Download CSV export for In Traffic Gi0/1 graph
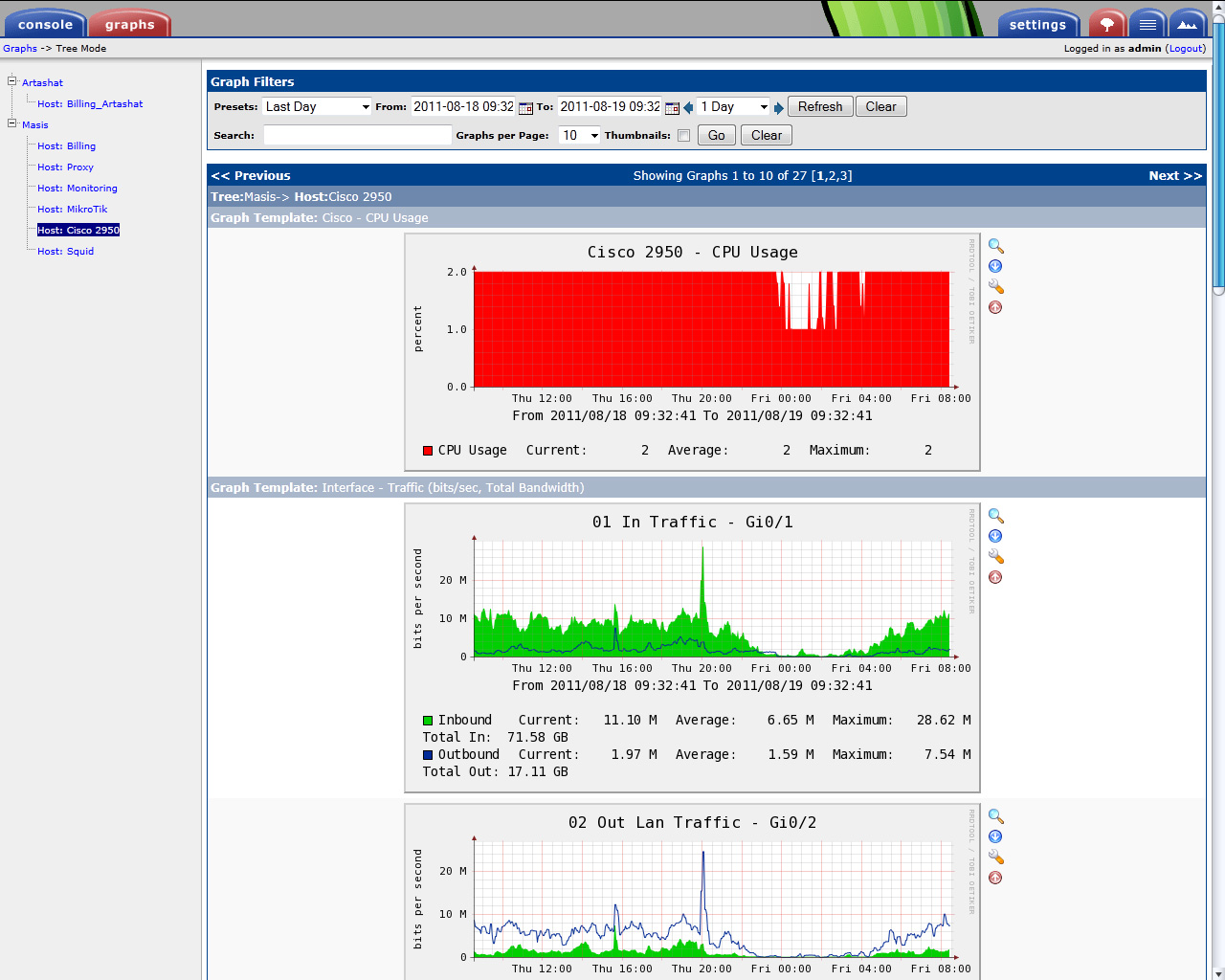The width and height of the screenshot is (1225, 980). pos(995,536)
